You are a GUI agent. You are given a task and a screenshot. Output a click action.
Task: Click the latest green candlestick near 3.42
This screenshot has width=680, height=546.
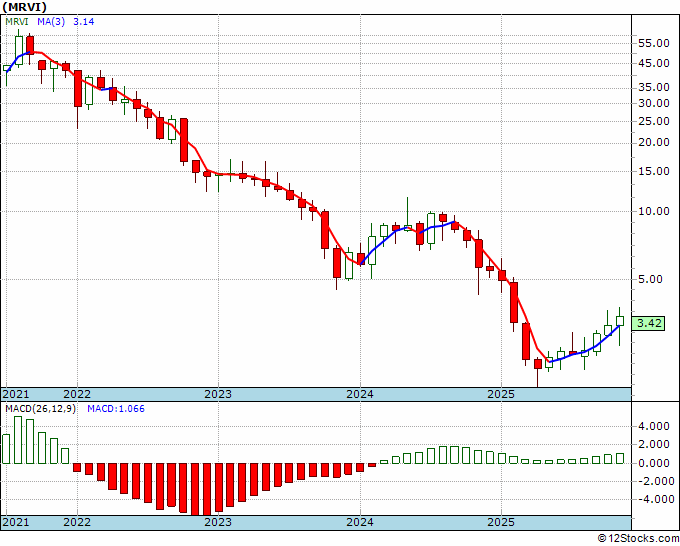620,321
